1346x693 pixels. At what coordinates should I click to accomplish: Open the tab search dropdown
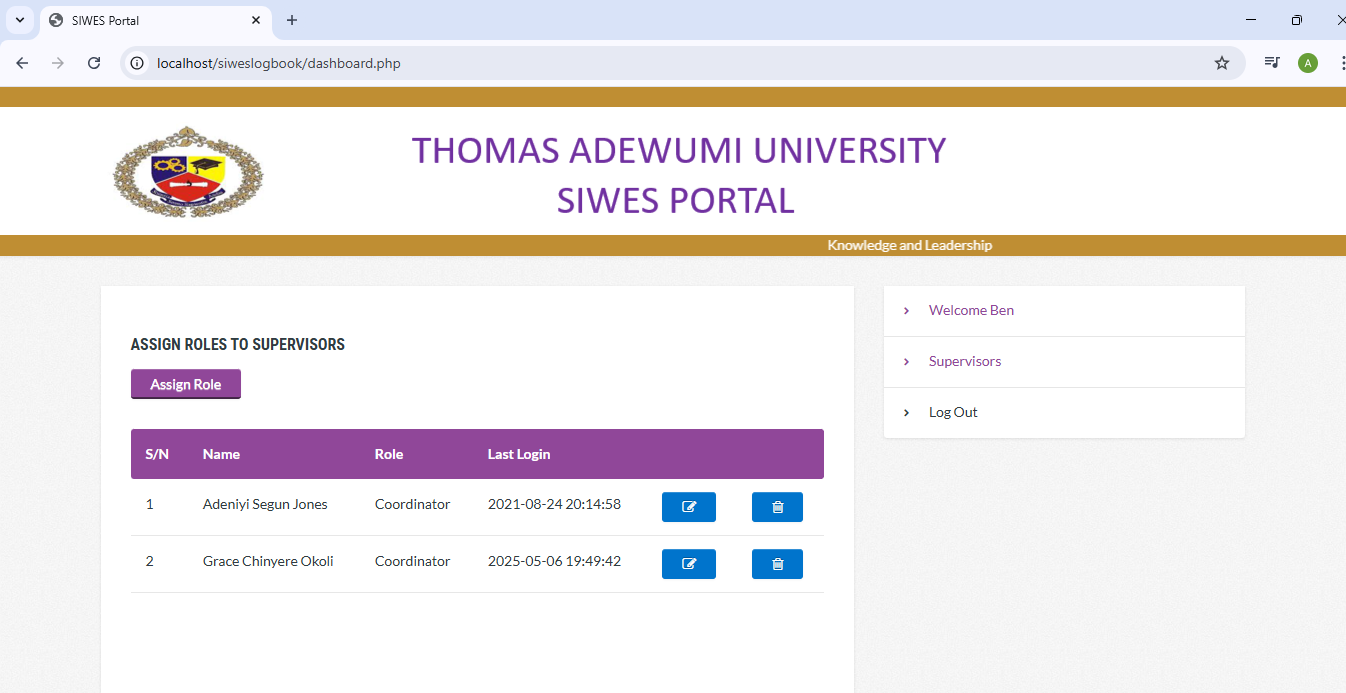click(19, 20)
